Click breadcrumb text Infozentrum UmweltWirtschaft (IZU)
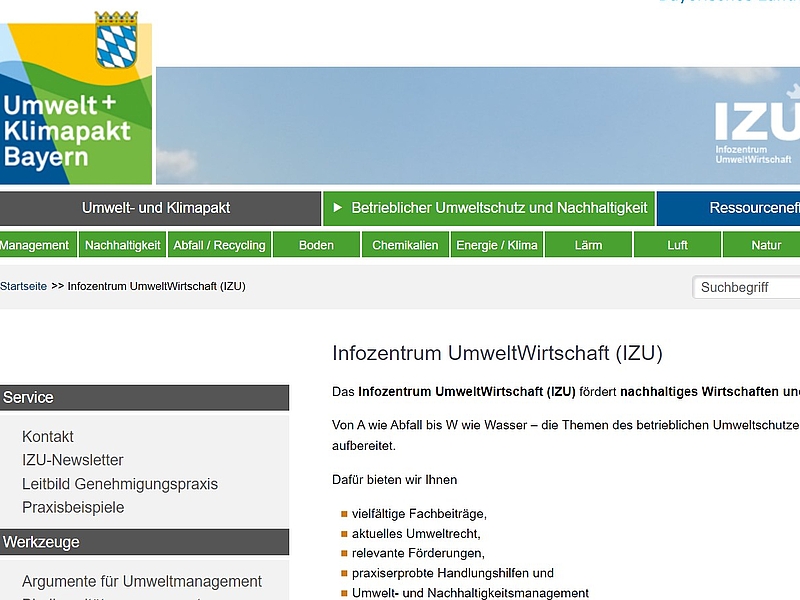 click(x=157, y=286)
